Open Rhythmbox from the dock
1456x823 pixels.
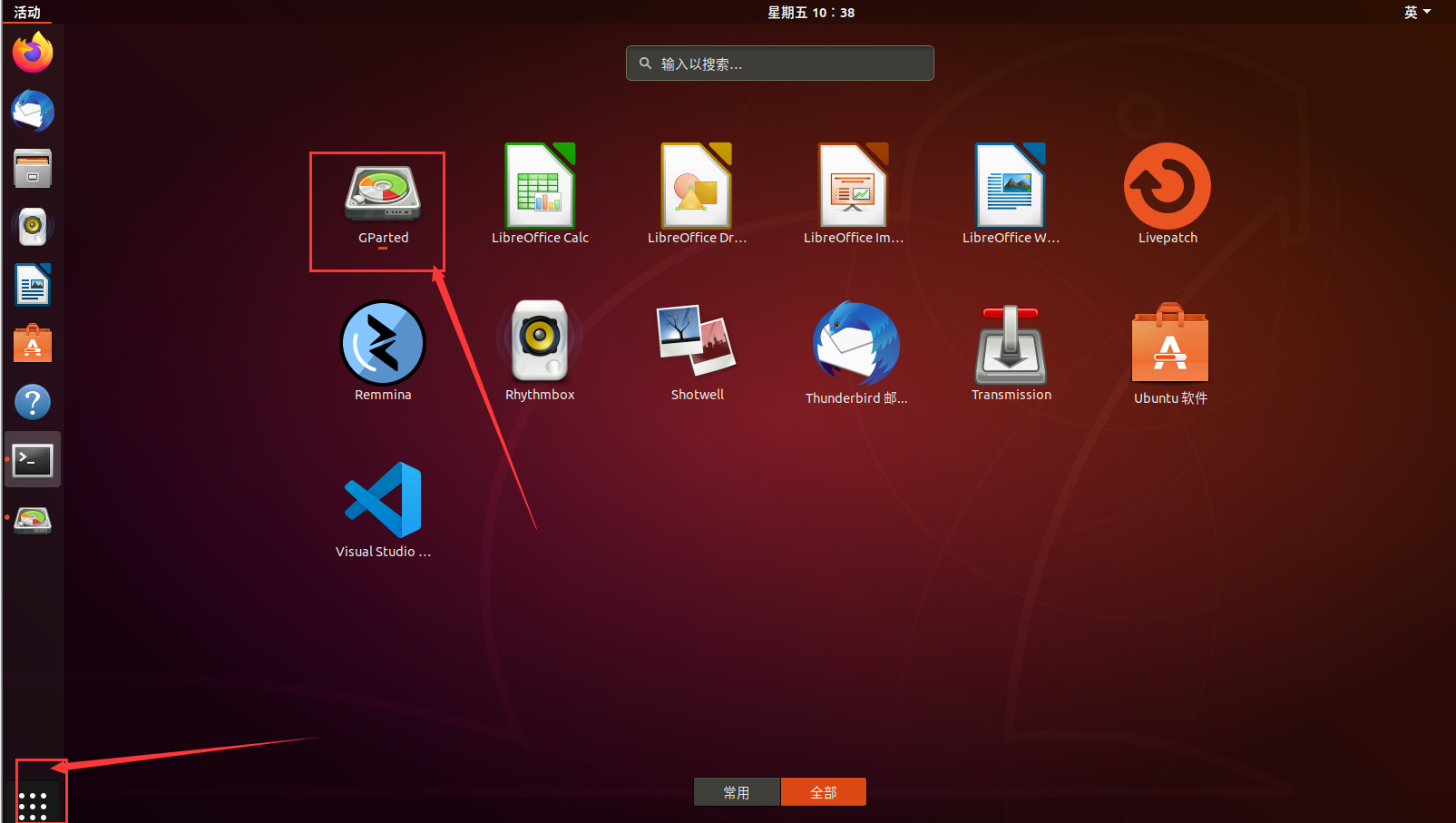tap(33, 227)
